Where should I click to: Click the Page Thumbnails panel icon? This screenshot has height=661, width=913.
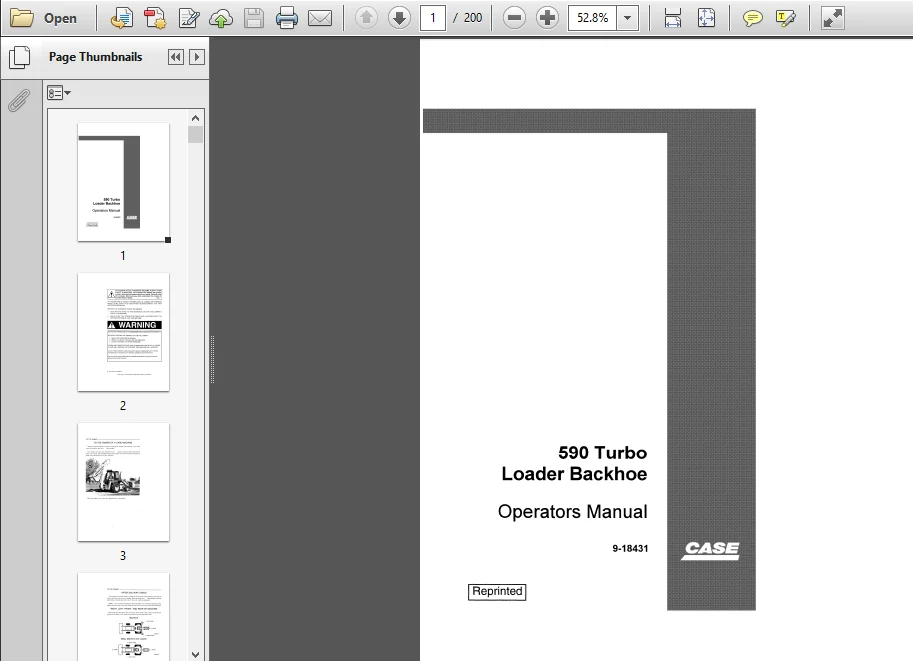[20, 57]
